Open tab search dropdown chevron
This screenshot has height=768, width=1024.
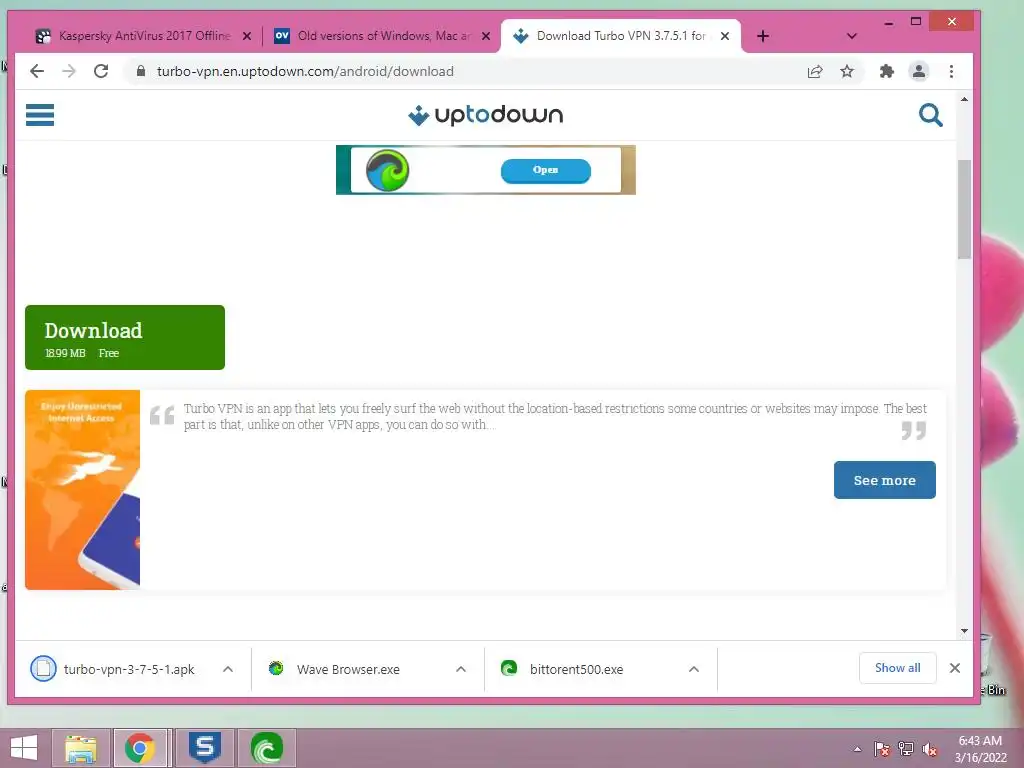pyautogui.click(x=852, y=36)
